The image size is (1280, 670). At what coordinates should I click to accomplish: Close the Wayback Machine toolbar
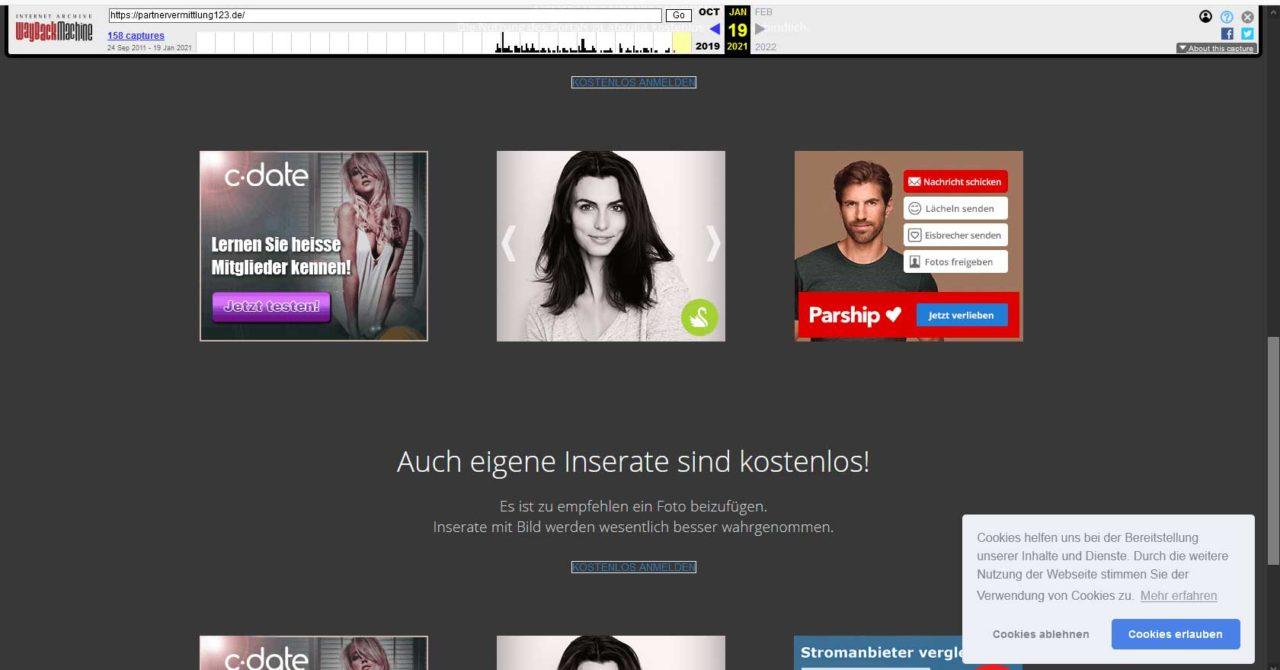pyautogui.click(x=1247, y=17)
